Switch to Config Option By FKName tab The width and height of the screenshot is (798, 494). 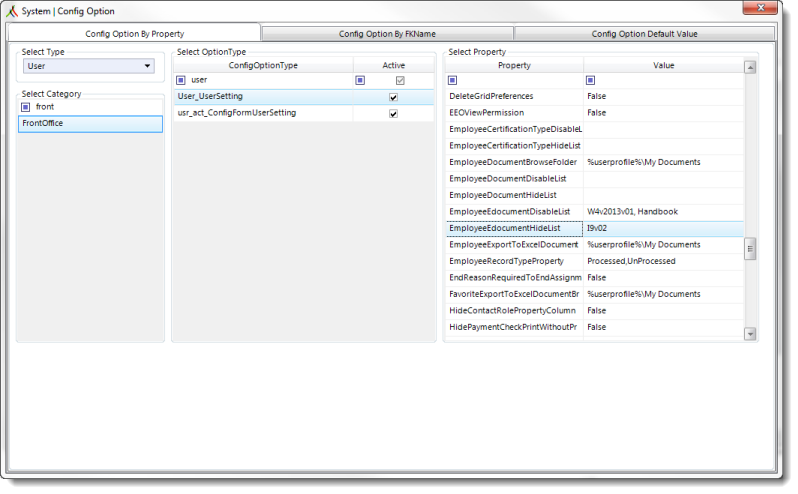coord(386,33)
